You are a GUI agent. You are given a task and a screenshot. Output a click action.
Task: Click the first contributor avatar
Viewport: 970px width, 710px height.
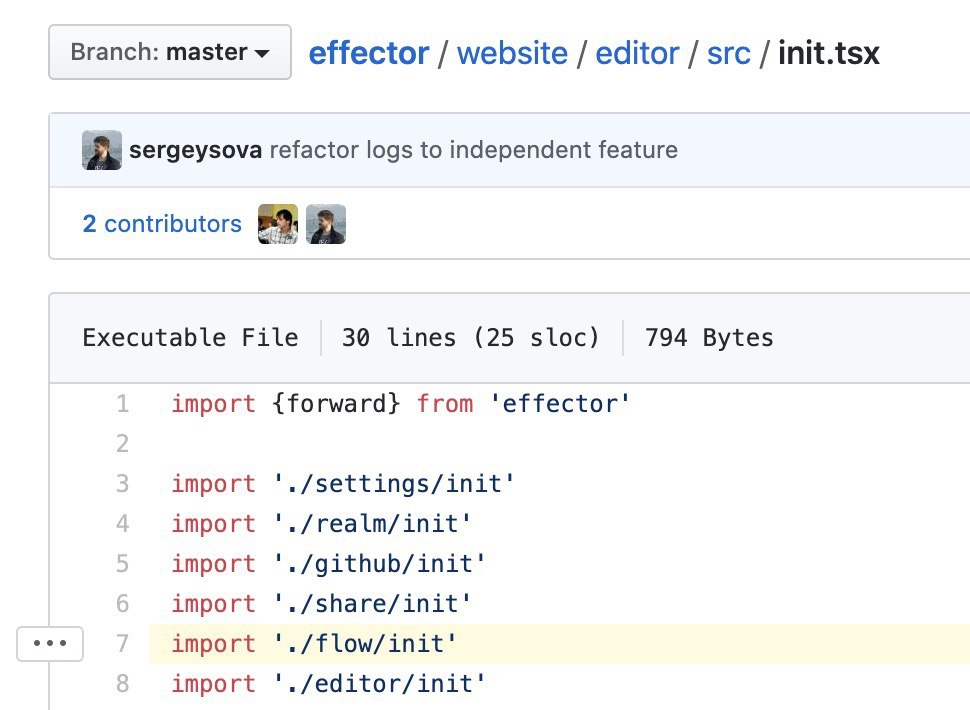tap(278, 224)
